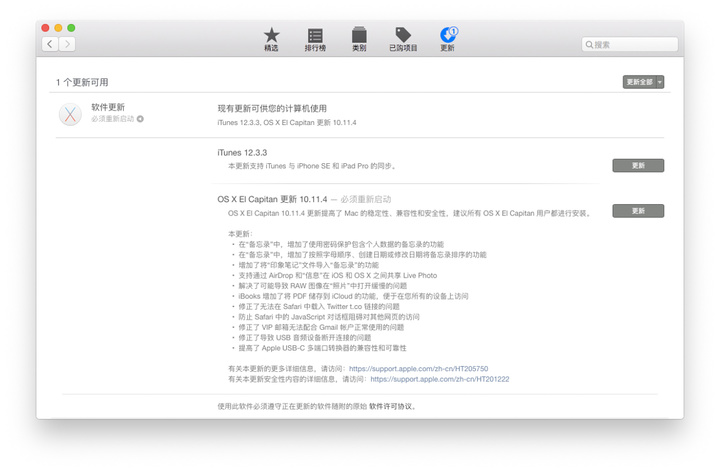
Task: Open the 精选 (Featured) star tab
Action: point(271,36)
